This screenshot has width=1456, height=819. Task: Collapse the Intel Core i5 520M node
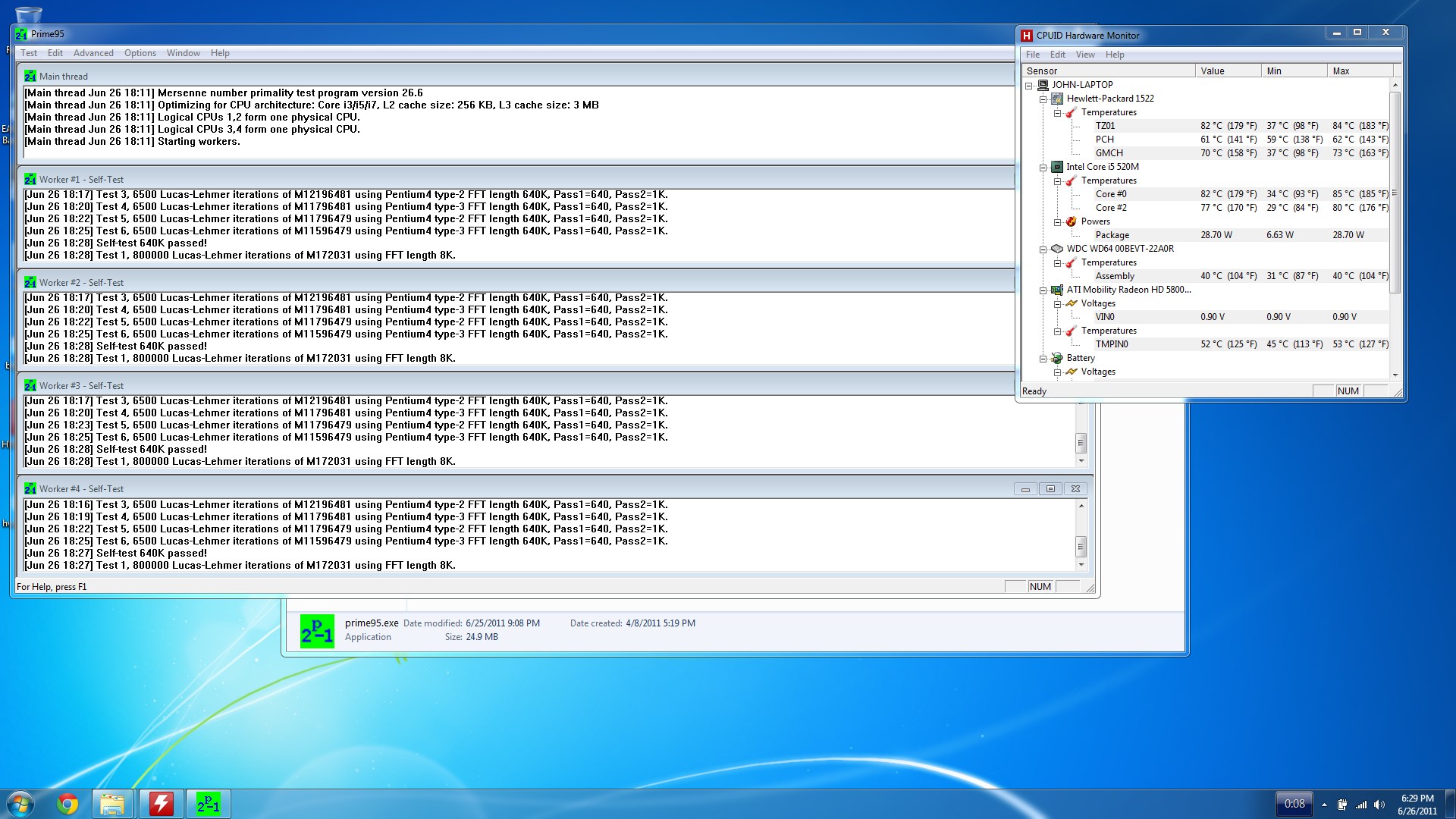(x=1043, y=168)
